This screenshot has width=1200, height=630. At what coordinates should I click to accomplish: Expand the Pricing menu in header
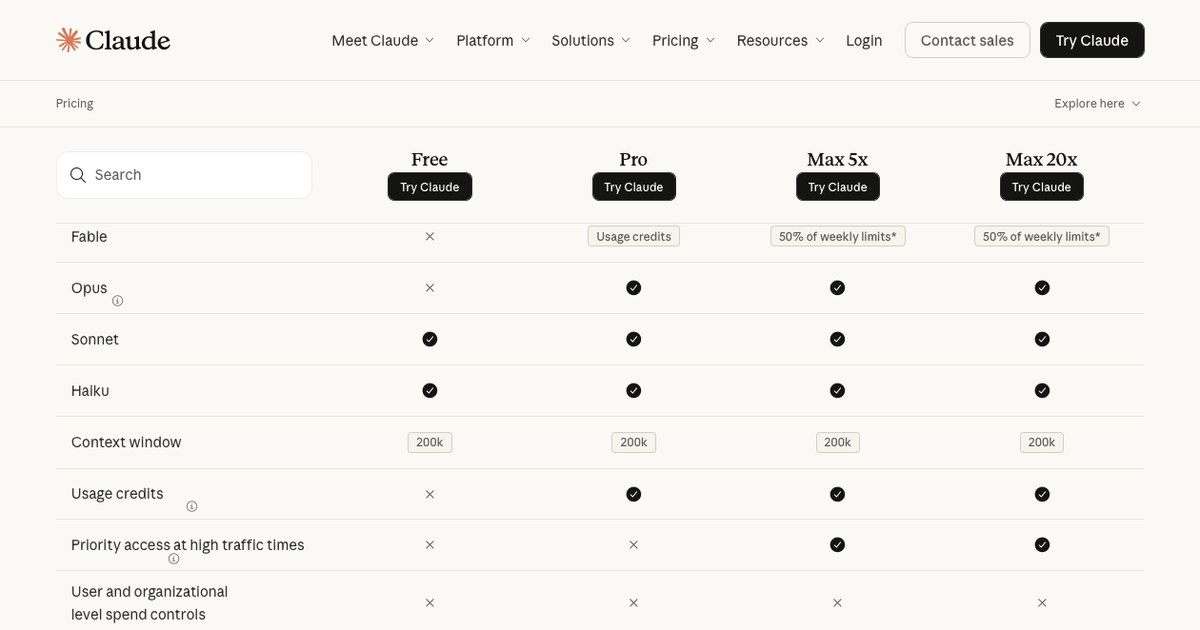point(684,40)
